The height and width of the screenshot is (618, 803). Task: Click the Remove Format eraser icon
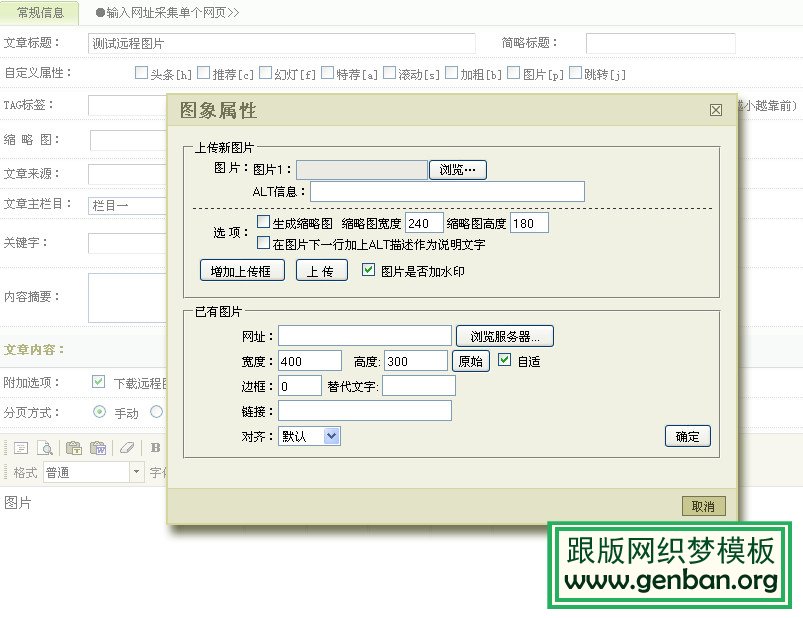coord(126,448)
